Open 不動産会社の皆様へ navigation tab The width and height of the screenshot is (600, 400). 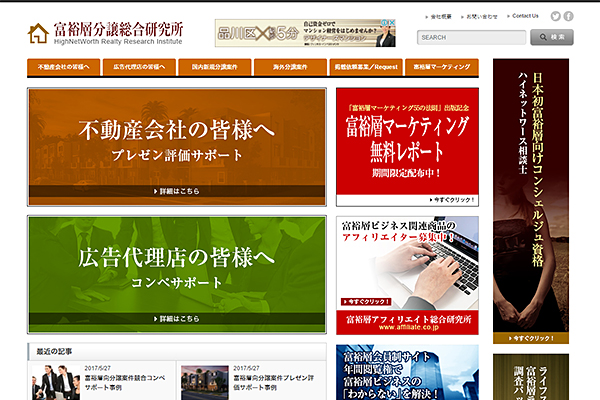(x=64, y=67)
